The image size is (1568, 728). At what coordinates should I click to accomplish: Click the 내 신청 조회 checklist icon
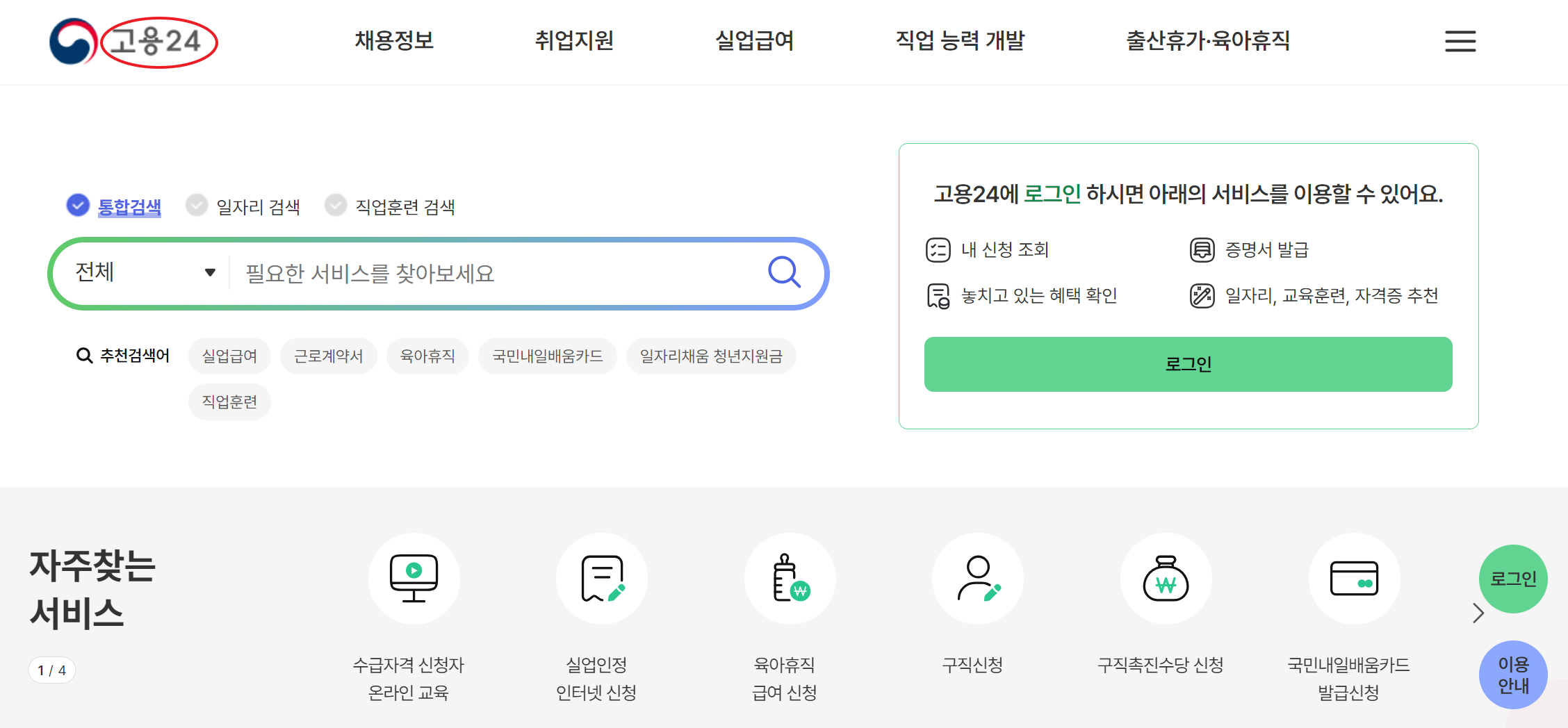pos(938,249)
